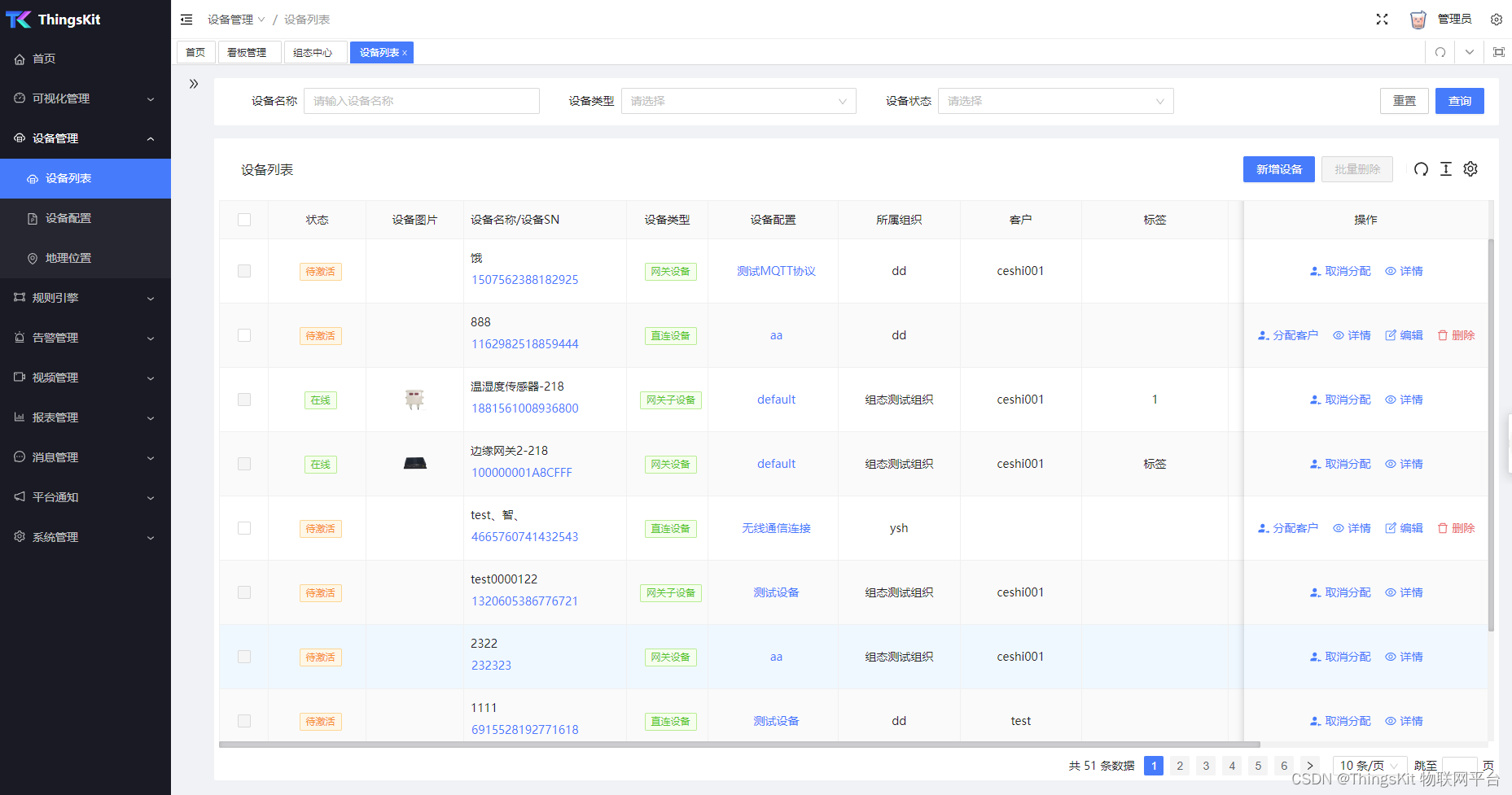Image resolution: width=1512 pixels, height=795 pixels.
Task: Focus the 设备名称 input field
Action: pyautogui.click(x=422, y=101)
